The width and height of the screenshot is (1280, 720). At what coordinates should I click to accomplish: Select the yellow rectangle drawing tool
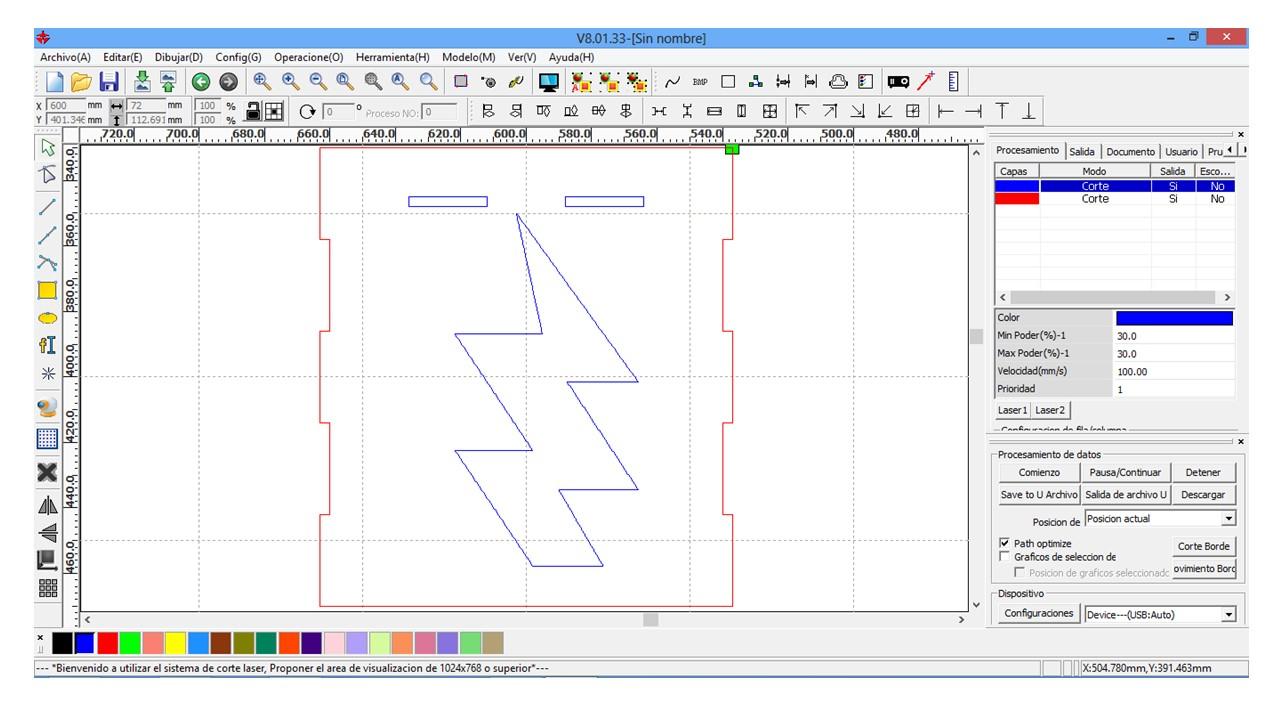(47, 290)
